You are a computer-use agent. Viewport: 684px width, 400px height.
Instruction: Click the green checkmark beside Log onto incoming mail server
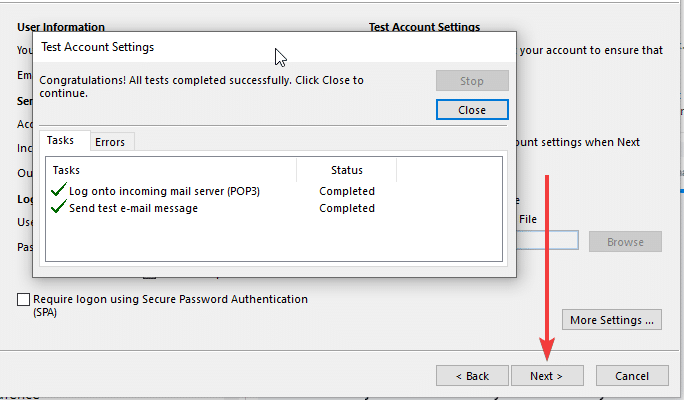click(x=58, y=191)
